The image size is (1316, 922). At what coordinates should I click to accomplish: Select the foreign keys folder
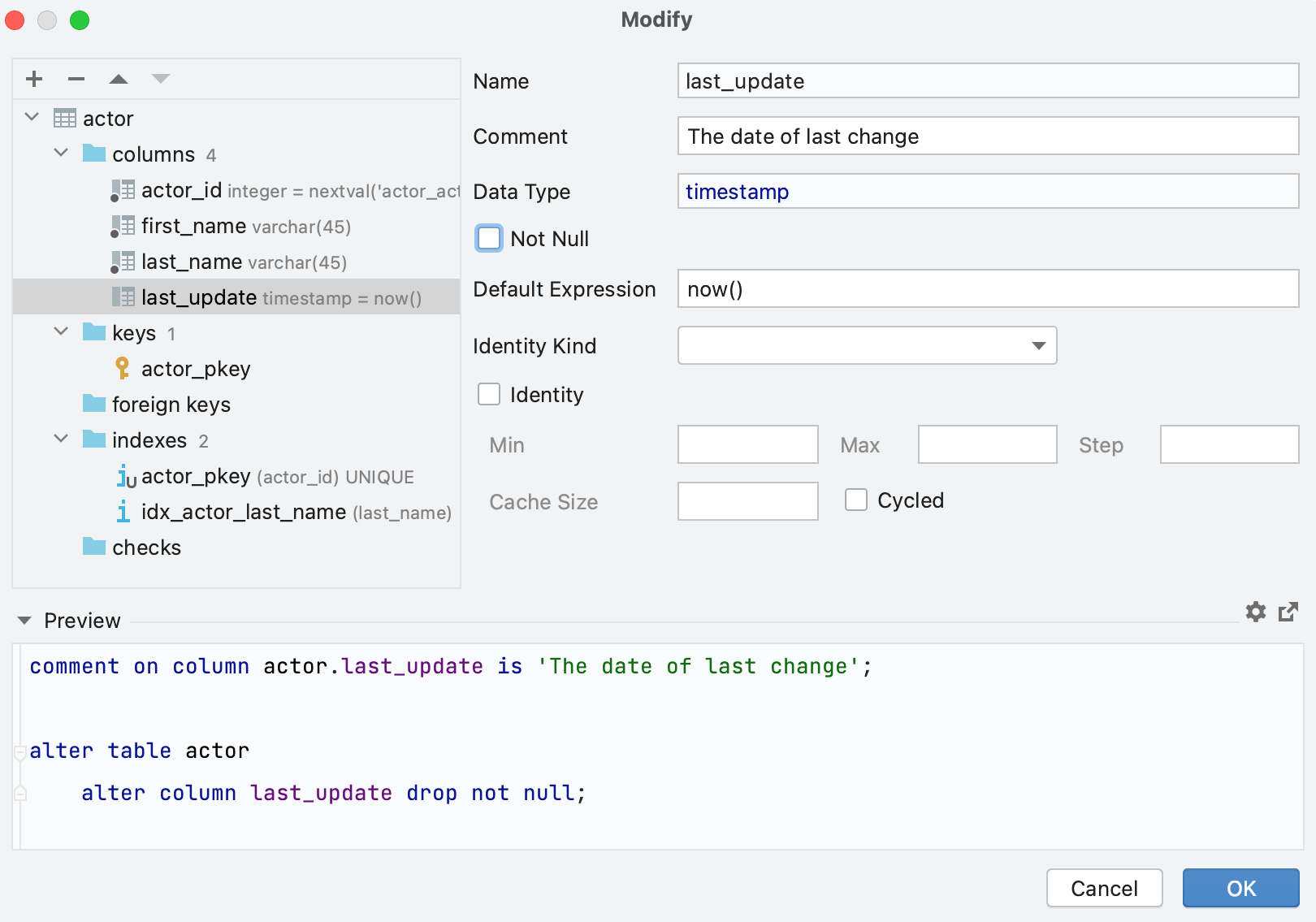(171, 405)
